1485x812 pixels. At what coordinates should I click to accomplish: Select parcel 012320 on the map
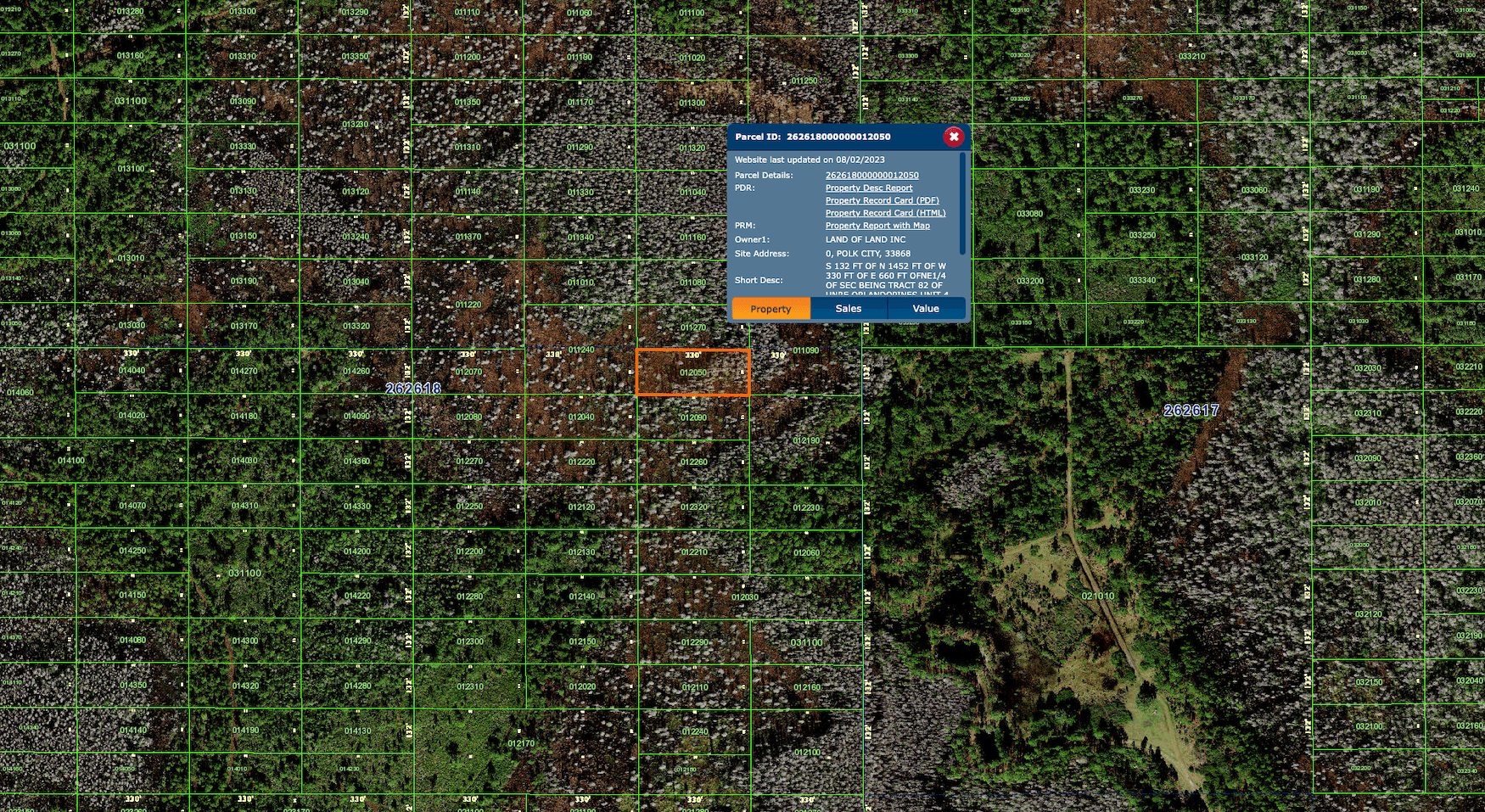pos(693,507)
